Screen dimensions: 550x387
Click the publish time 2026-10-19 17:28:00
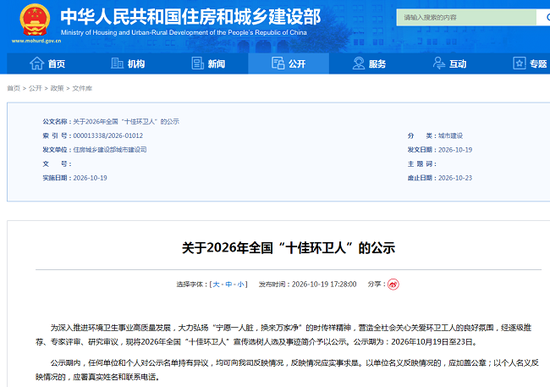click(x=324, y=284)
